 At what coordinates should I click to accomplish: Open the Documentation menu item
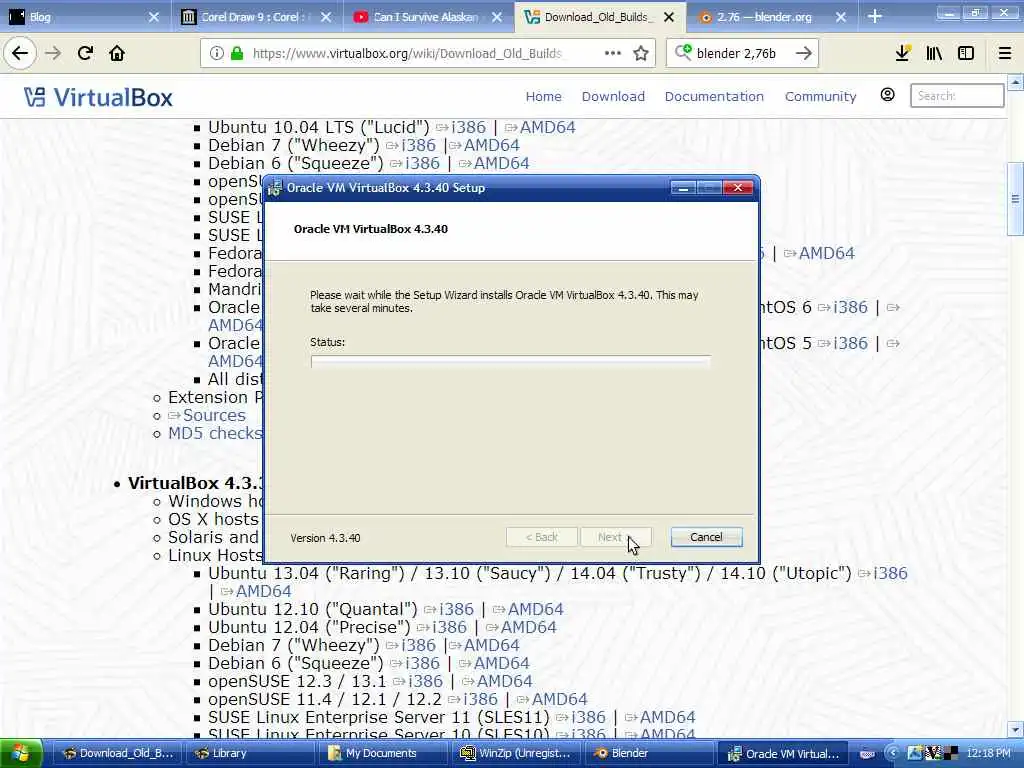(714, 97)
